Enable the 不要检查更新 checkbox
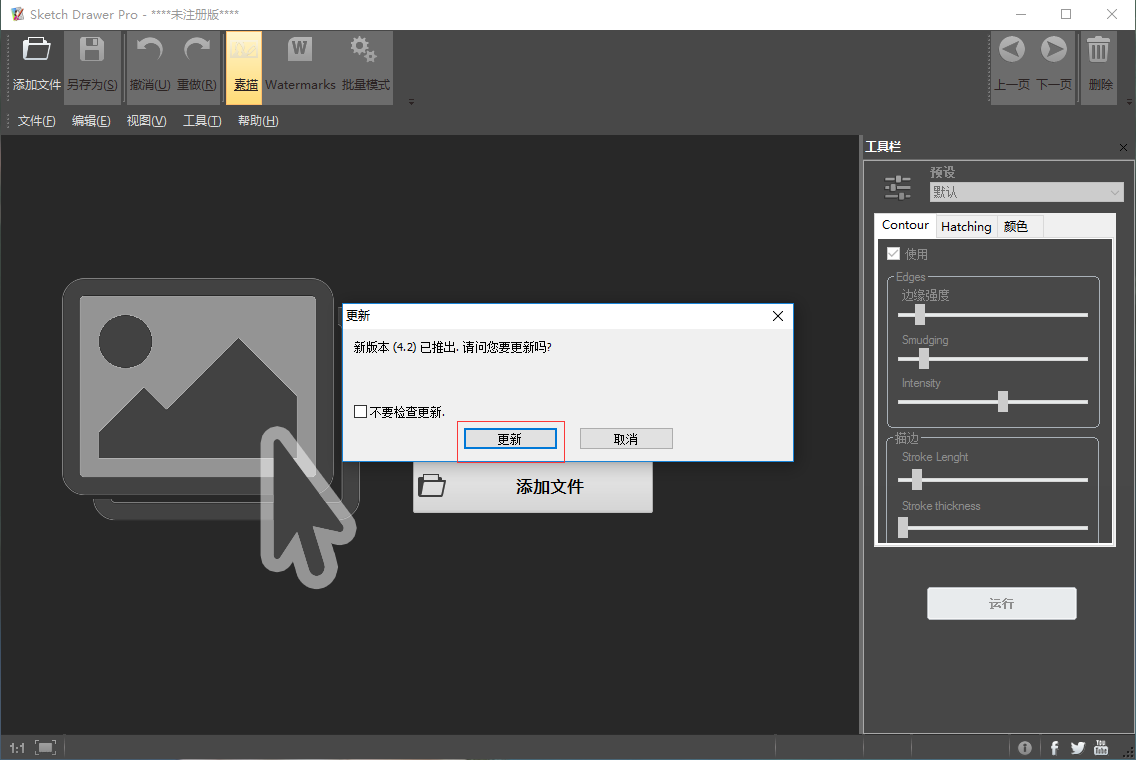 361,412
